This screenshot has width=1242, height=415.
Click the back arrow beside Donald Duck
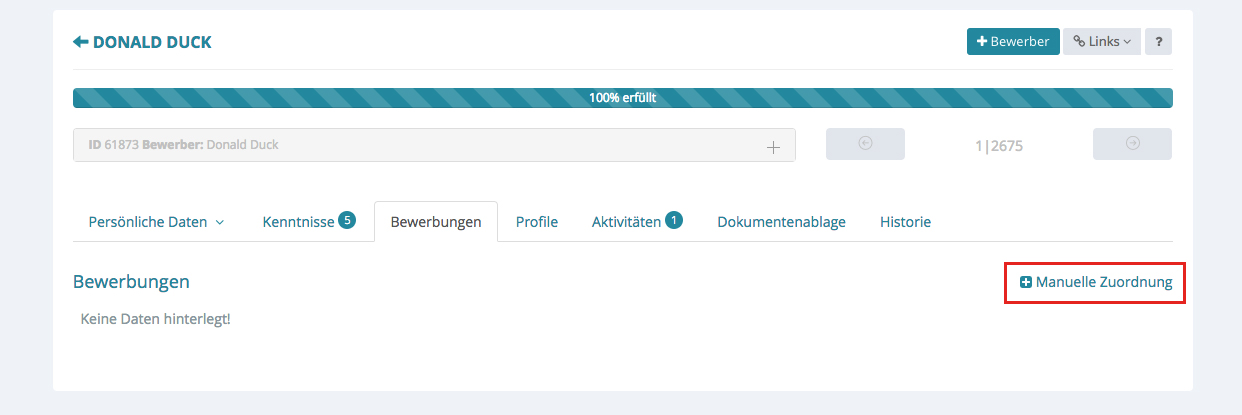(x=81, y=42)
